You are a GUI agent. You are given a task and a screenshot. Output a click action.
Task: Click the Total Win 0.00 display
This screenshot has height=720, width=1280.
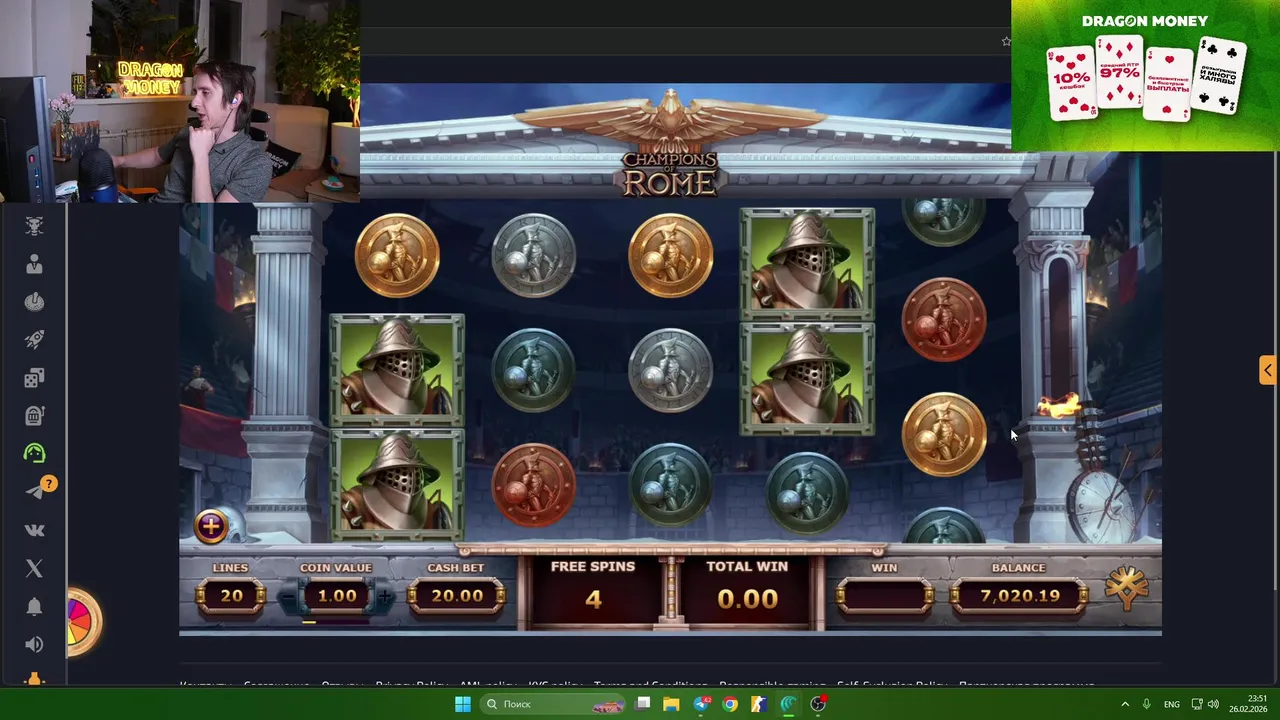click(747, 599)
